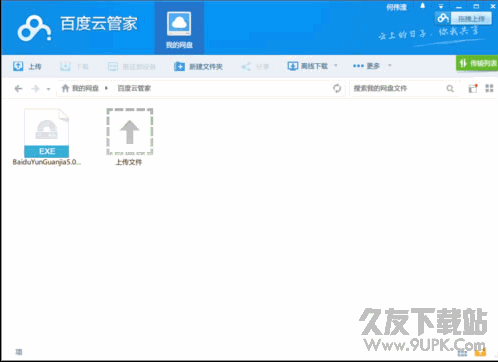Open the green 传输列表 transfer list

[477, 63]
